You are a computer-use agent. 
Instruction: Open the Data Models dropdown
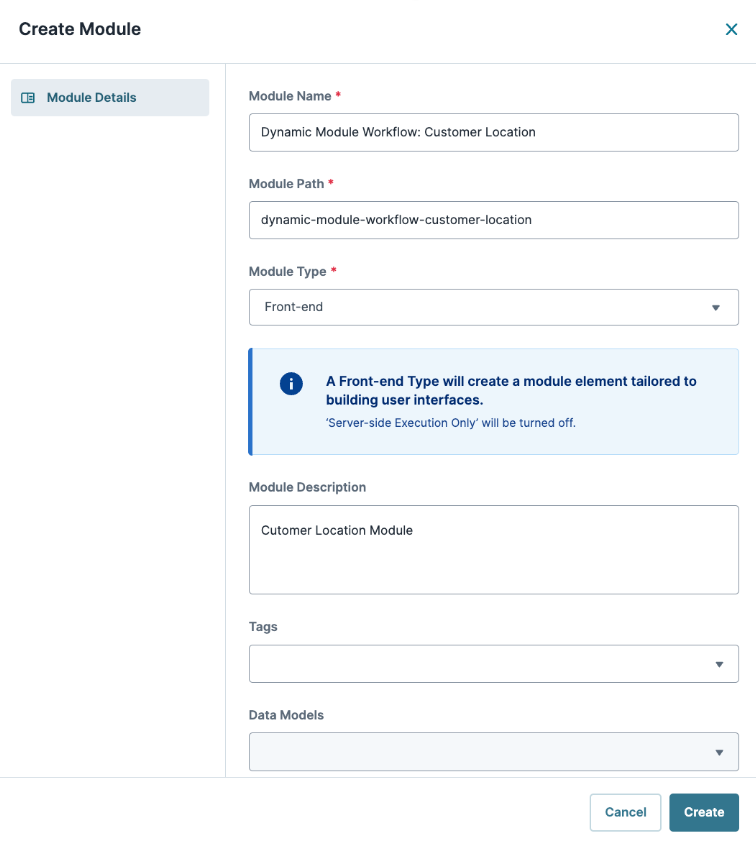[493, 751]
